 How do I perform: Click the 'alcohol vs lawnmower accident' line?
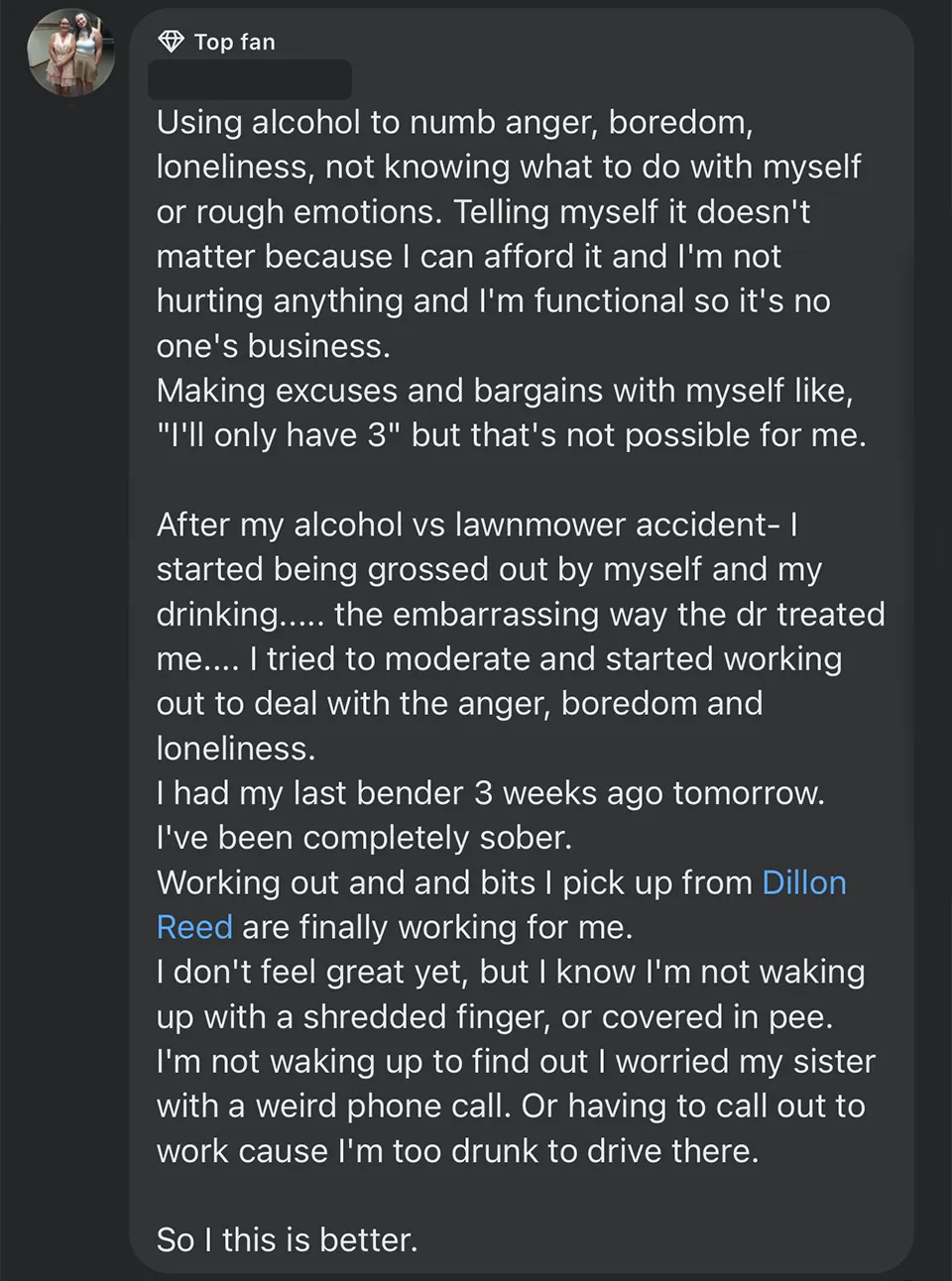pos(476,524)
